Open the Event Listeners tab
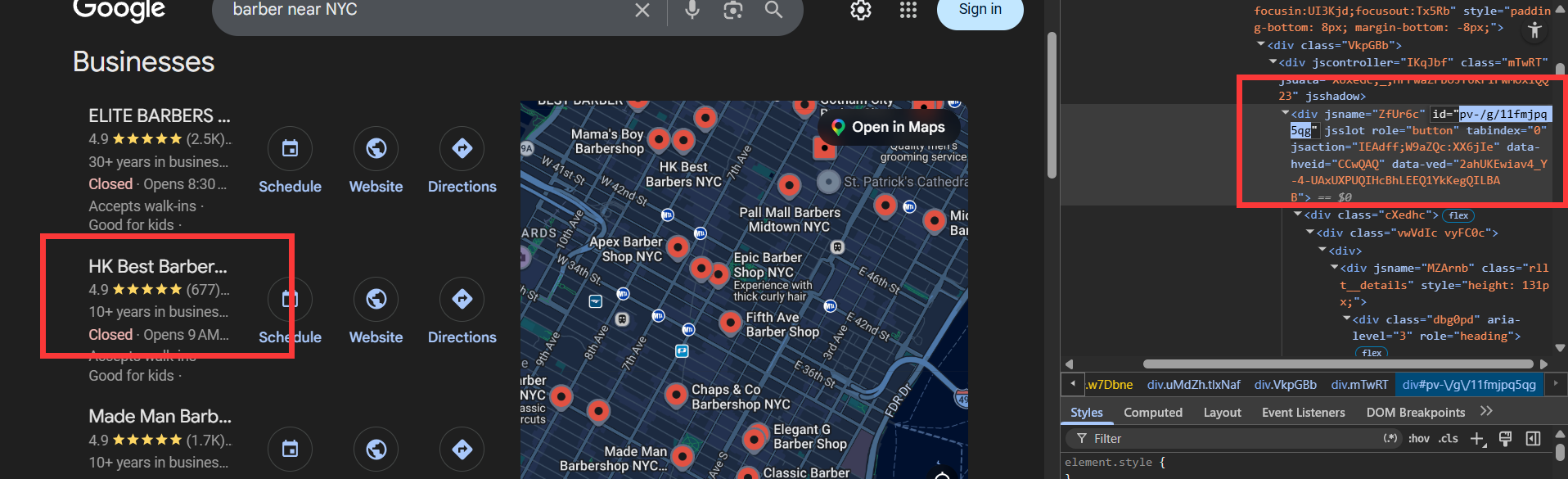Image resolution: width=1568 pixels, height=479 pixels. [1303, 413]
